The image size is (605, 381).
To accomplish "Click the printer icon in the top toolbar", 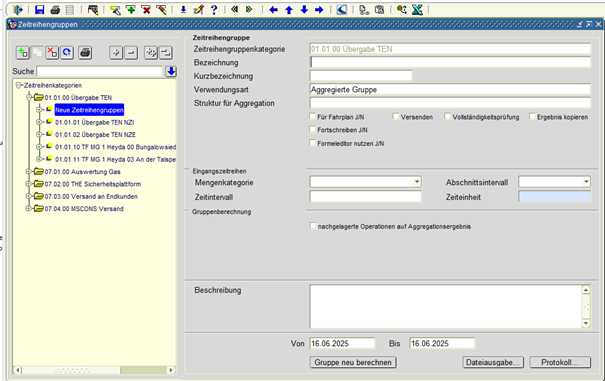I will (55, 10).
